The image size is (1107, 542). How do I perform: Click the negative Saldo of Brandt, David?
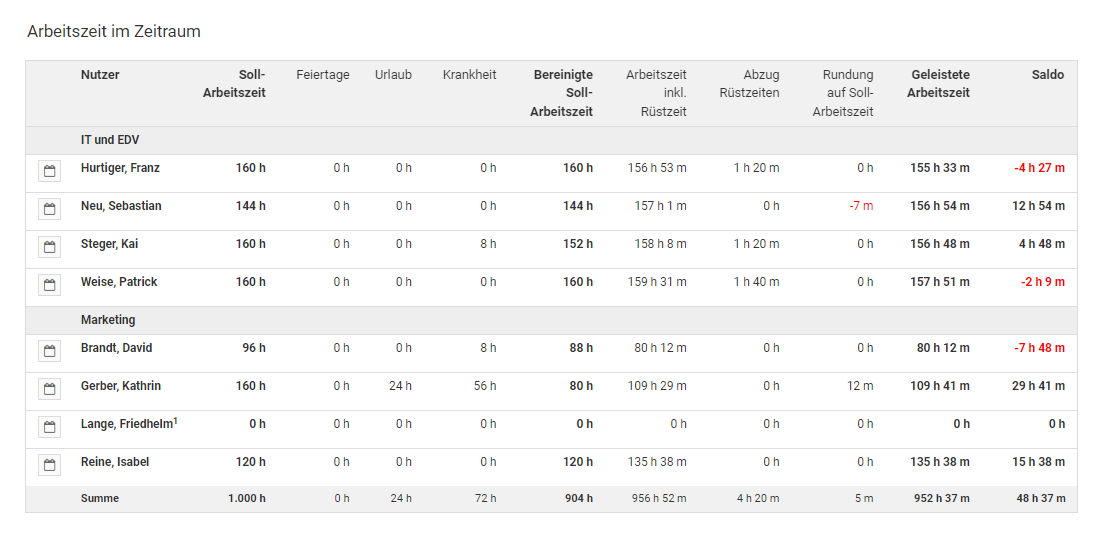point(1039,348)
